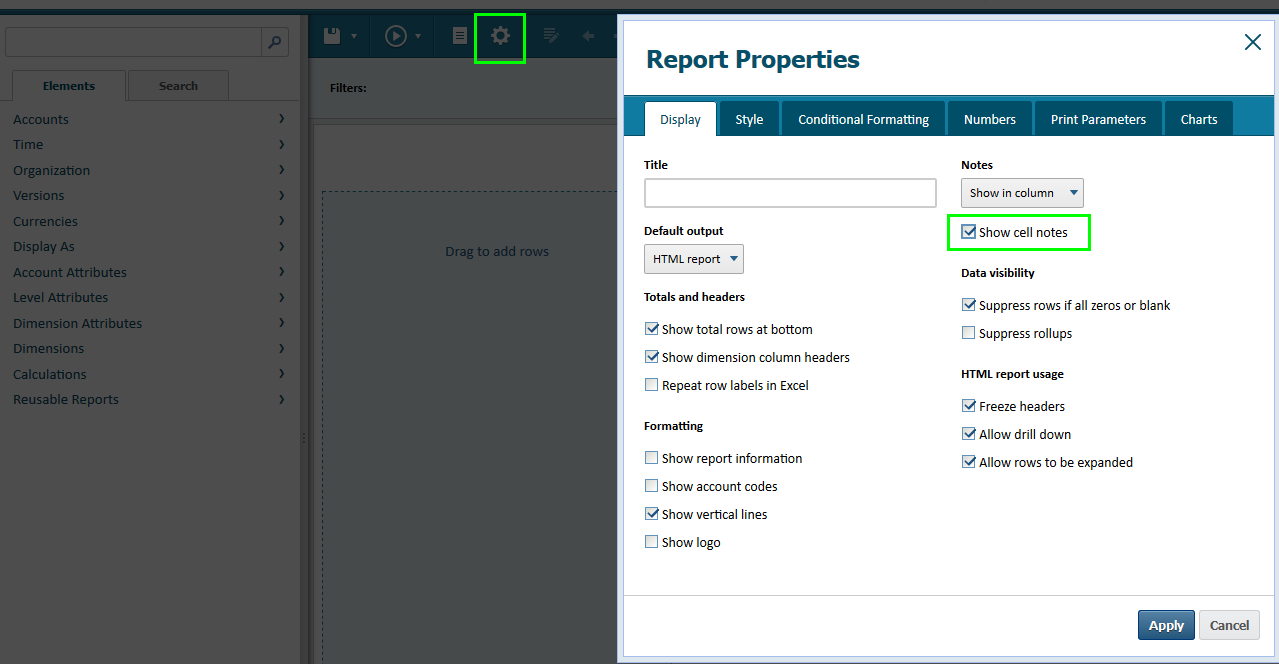Click the save disk icon in toolbar

click(332, 36)
